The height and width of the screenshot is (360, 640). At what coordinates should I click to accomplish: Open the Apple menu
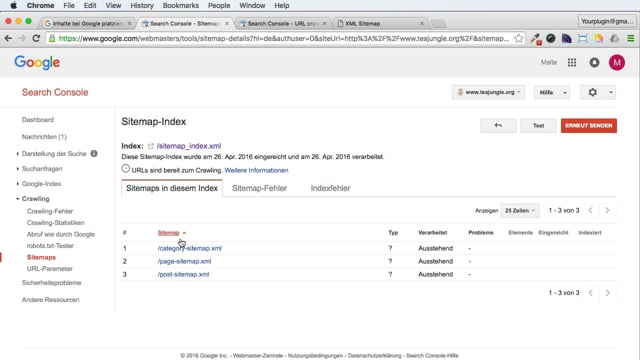point(13,5)
